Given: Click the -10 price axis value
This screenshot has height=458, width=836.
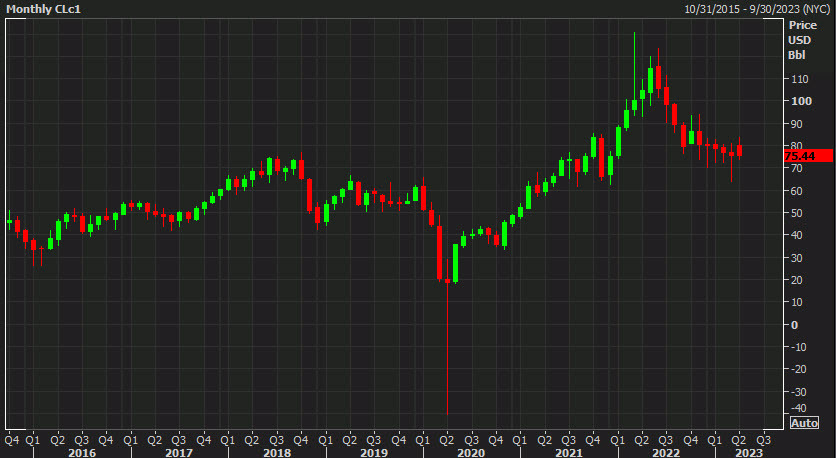Looking at the screenshot, I should pyautogui.click(x=799, y=347).
